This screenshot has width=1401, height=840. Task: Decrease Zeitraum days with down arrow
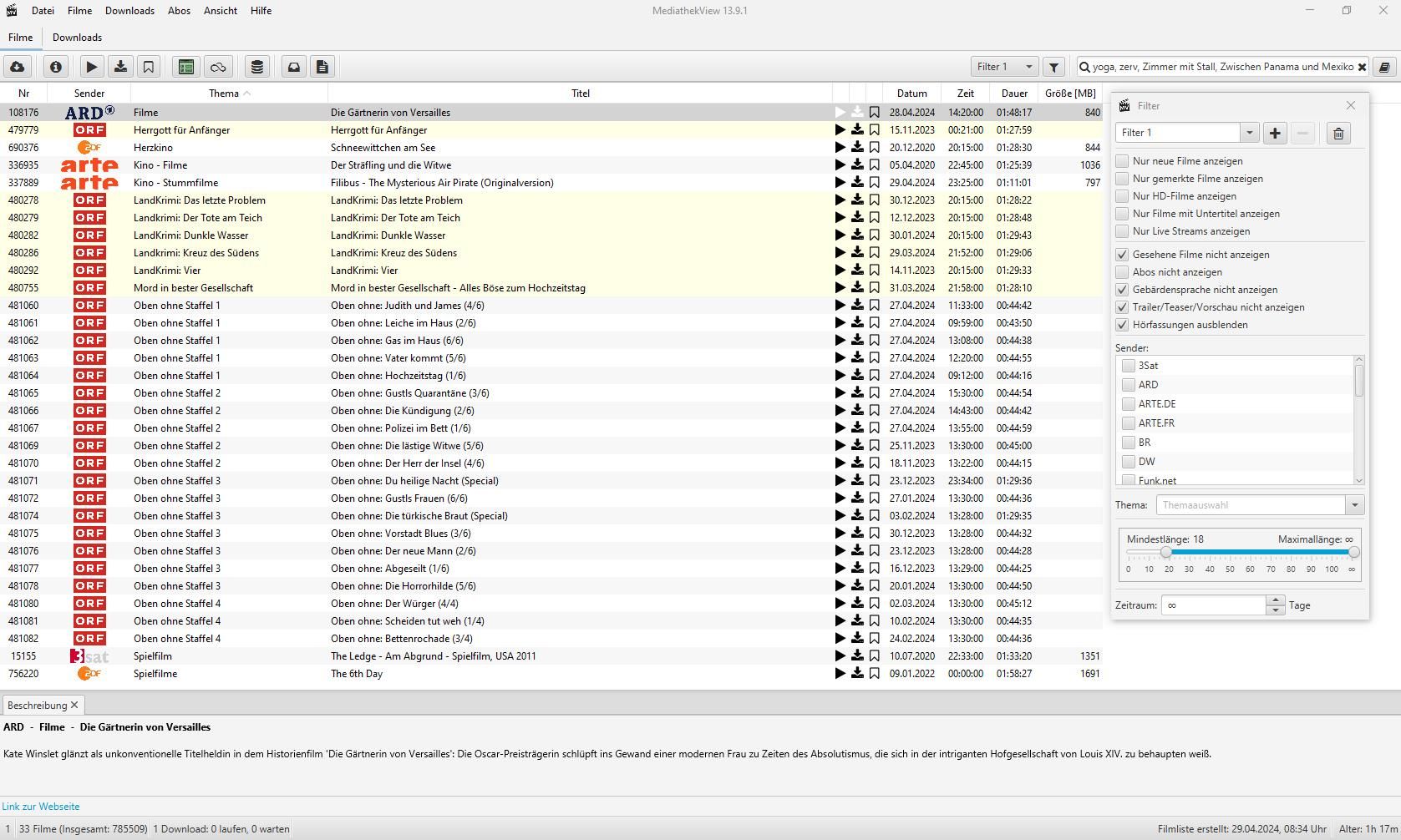click(1275, 610)
